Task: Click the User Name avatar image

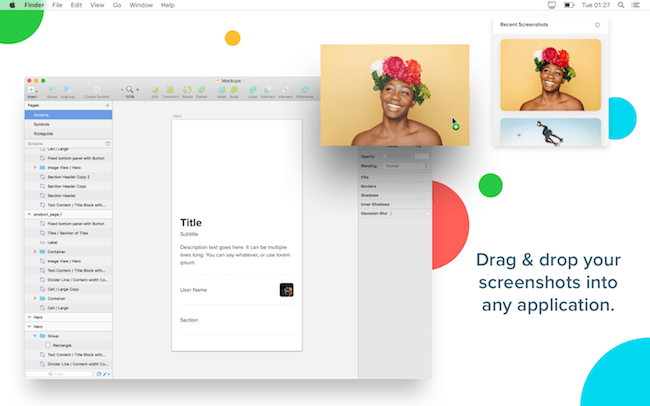Action: 286,290
